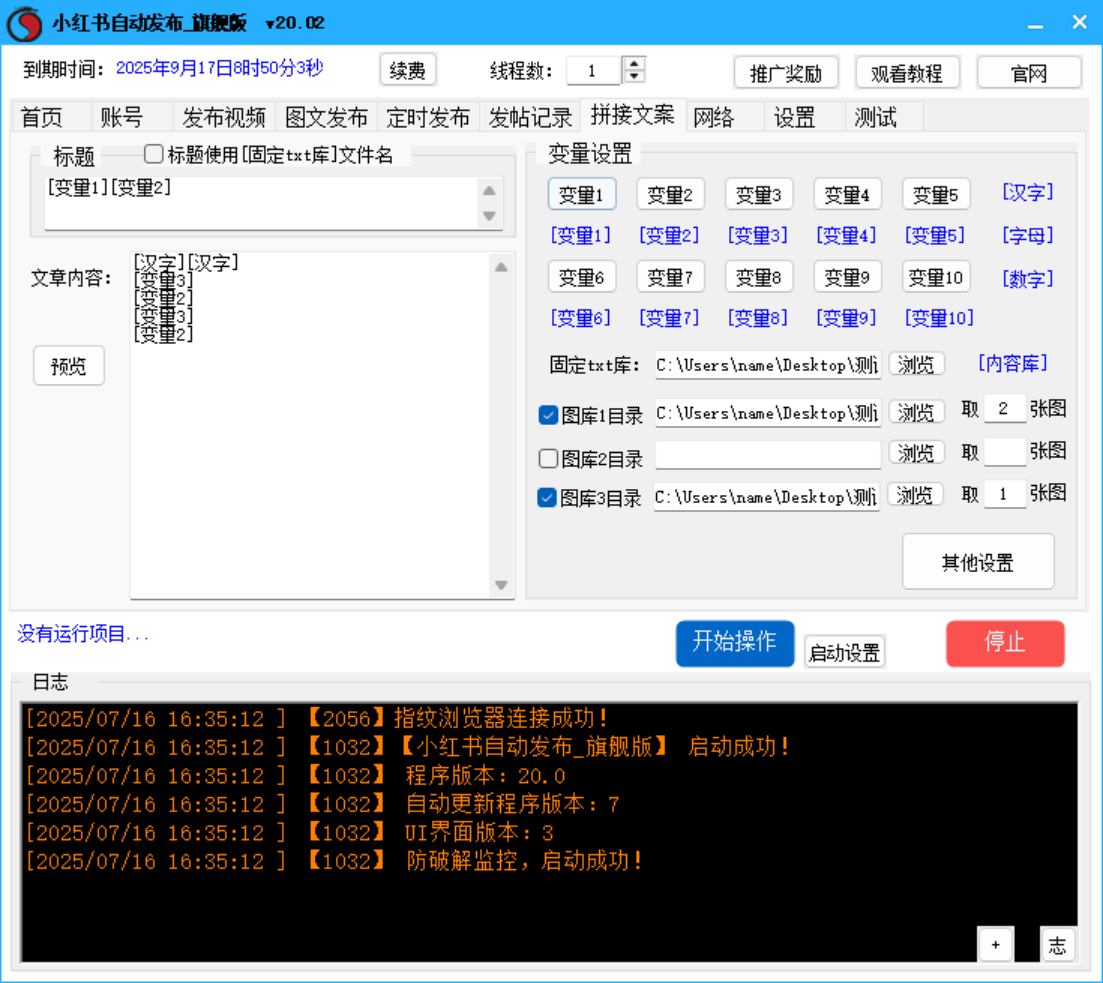Click the 线程数 value field
Image resolution: width=1103 pixels, height=983 pixels.
pyautogui.click(x=594, y=70)
